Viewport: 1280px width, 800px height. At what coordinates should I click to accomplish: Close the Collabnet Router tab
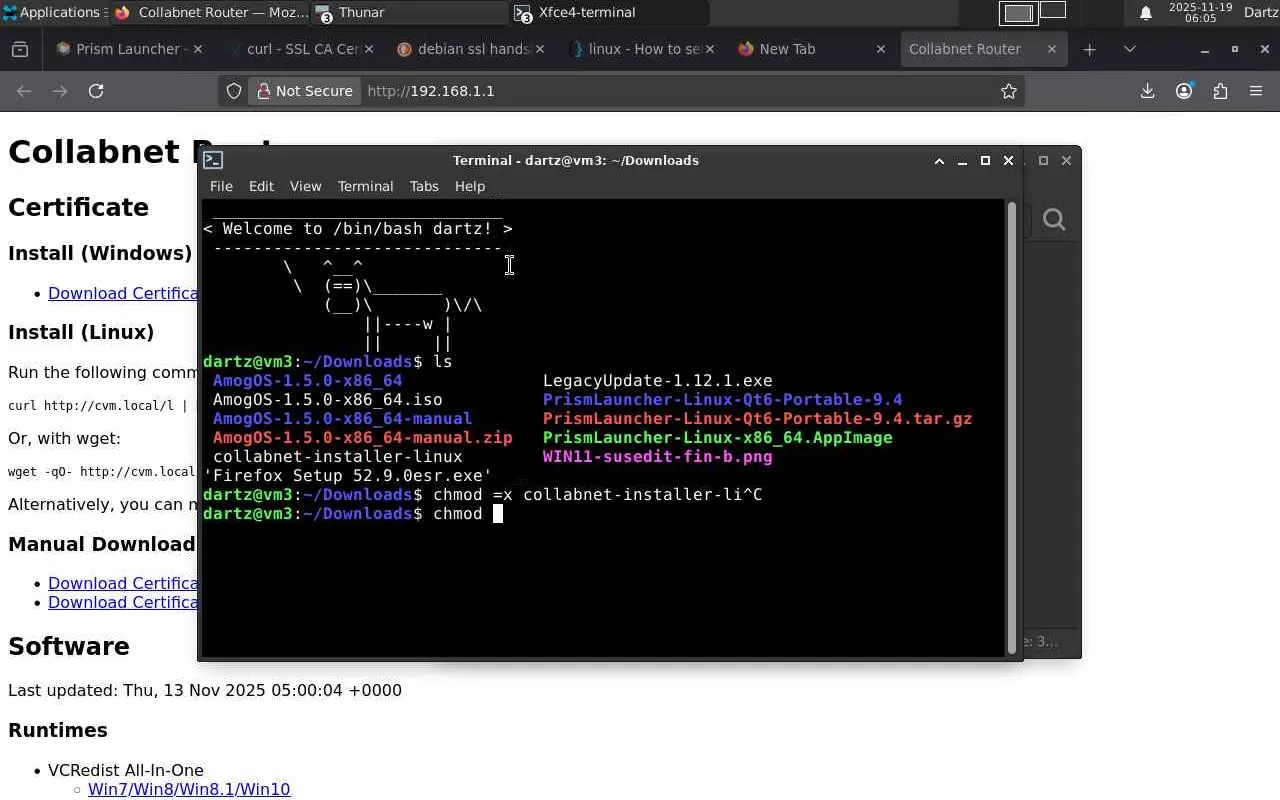pos(1051,49)
